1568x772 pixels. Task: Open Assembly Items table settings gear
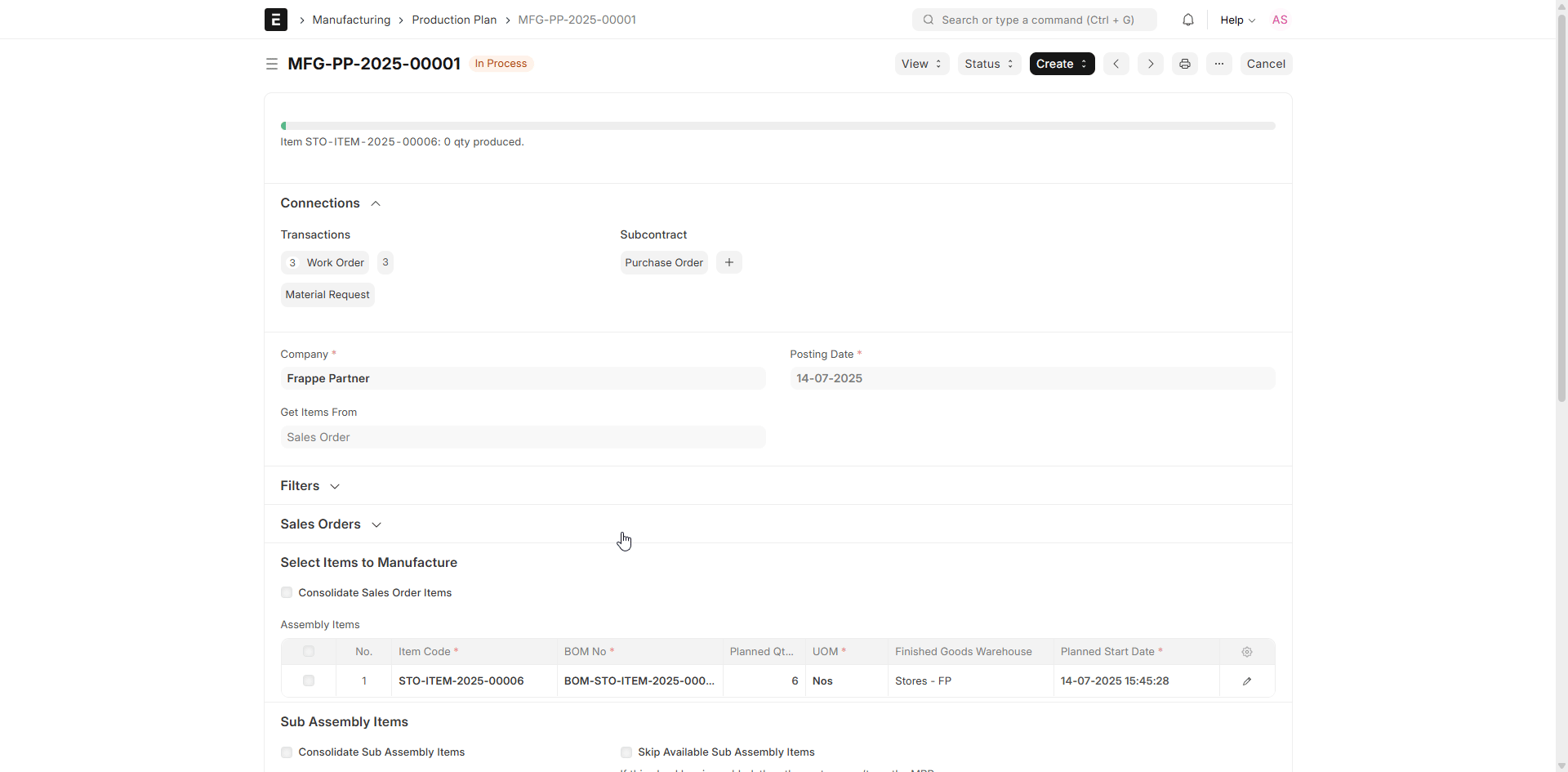coord(1246,652)
